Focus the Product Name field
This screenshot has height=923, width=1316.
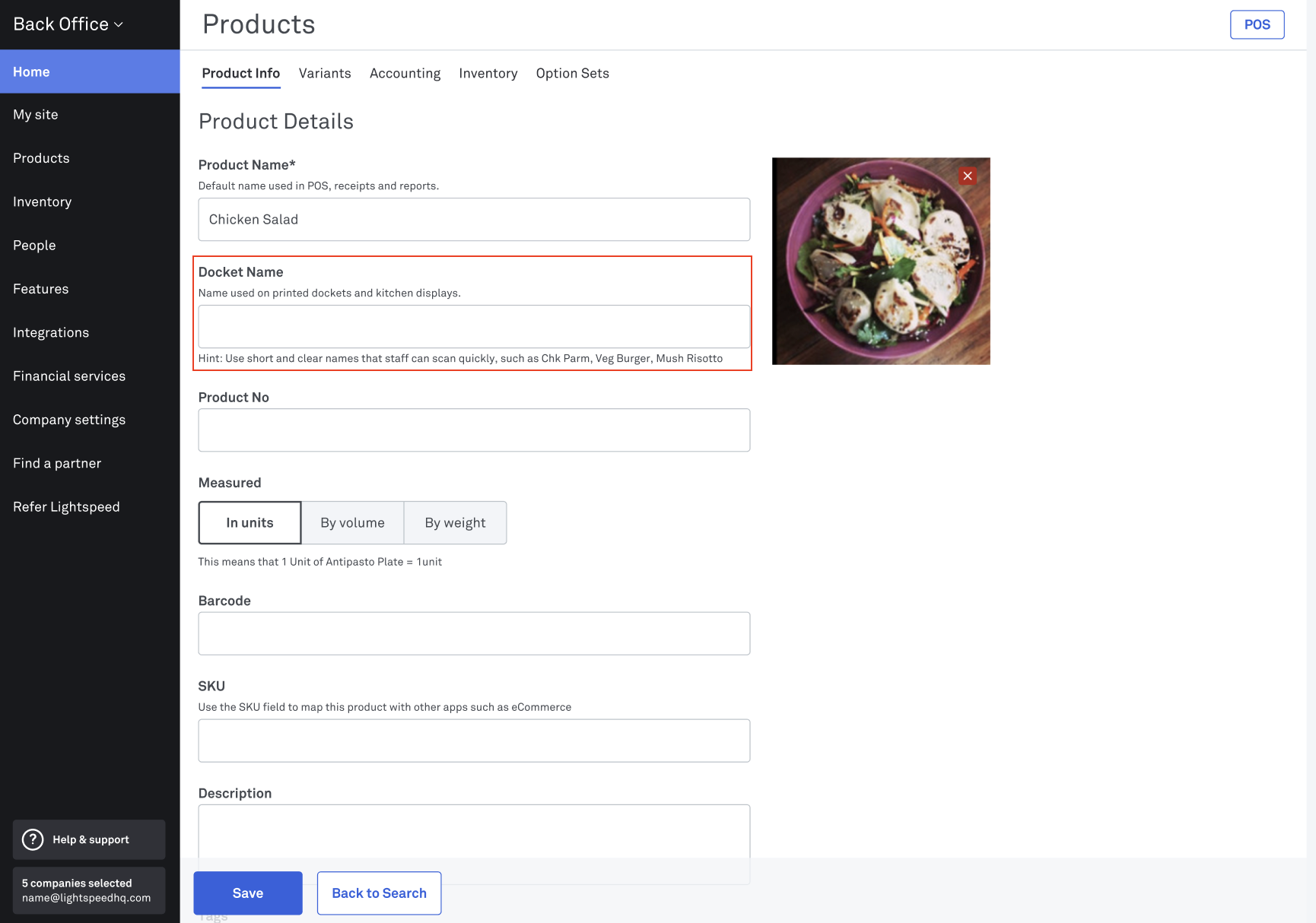(474, 220)
